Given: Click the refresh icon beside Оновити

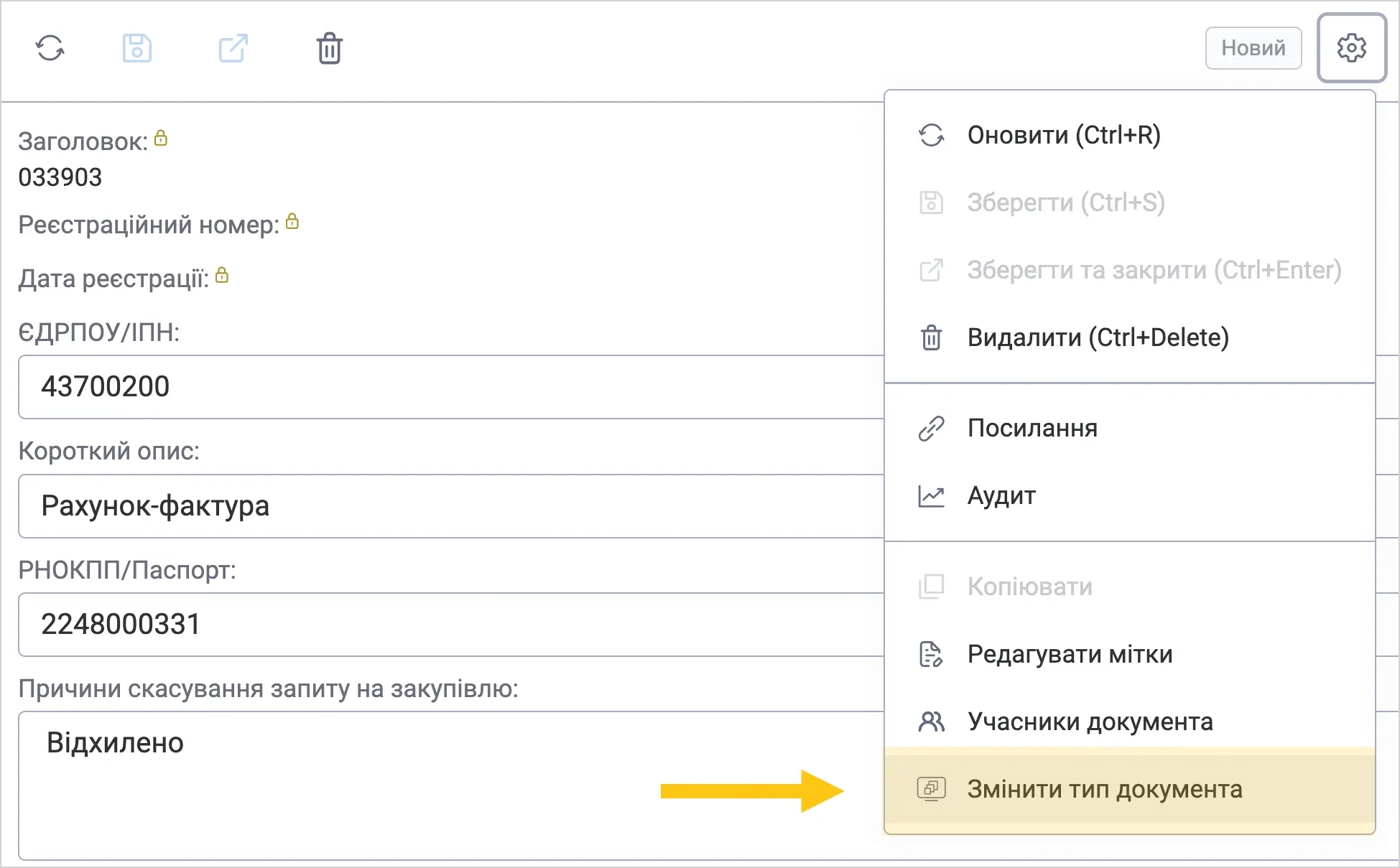Looking at the screenshot, I should pyautogui.click(x=932, y=135).
